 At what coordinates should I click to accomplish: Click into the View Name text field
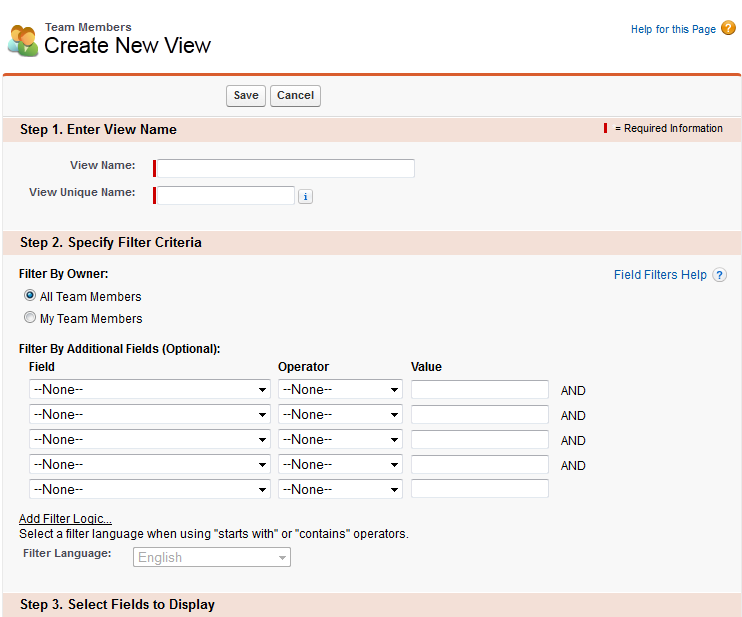(285, 168)
